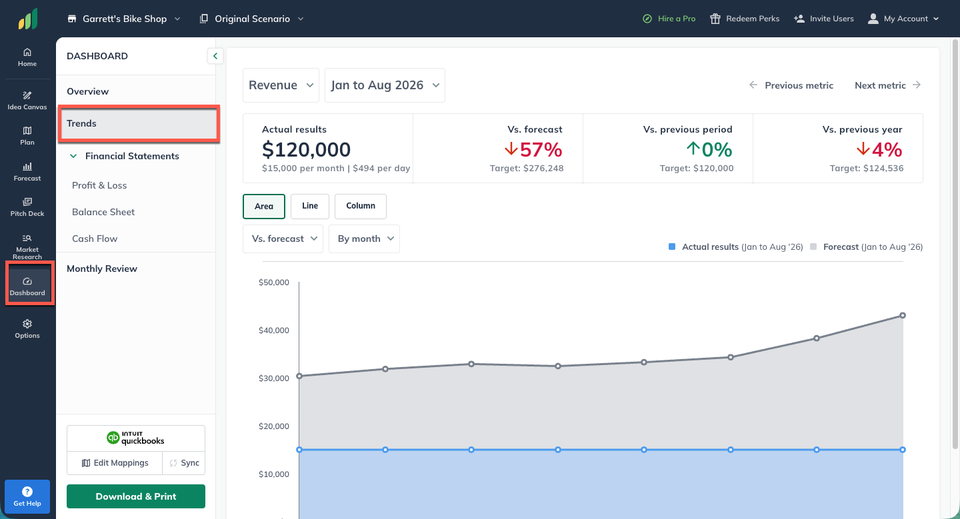This screenshot has height=519, width=960.
Task: Open the Vs. forecast comparison dropdown
Action: [x=283, y=239]
